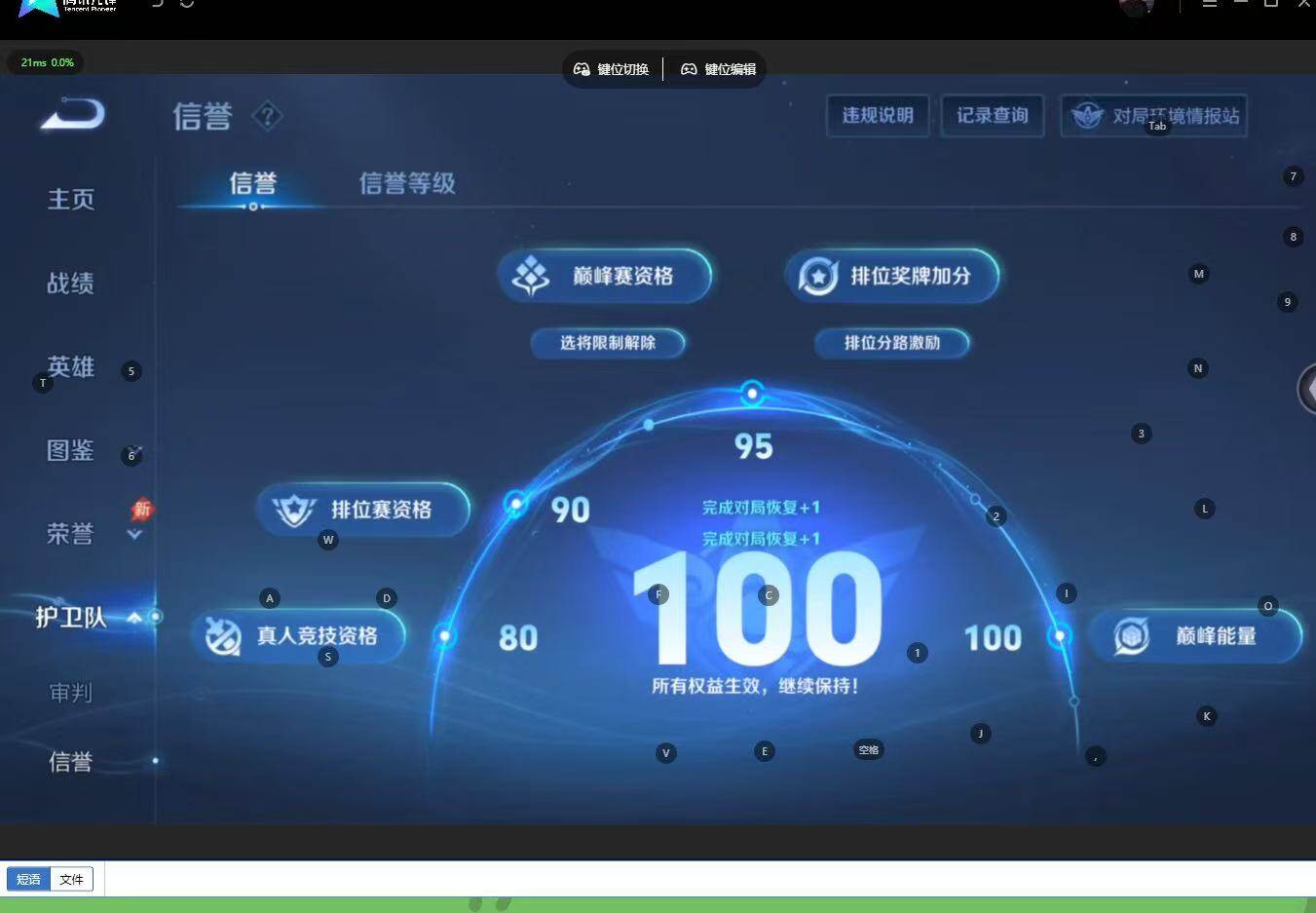The height and width of the screenshot is (913, 1316).
Task: Go to 主页 in sidebar
Action: pos(71,199)
